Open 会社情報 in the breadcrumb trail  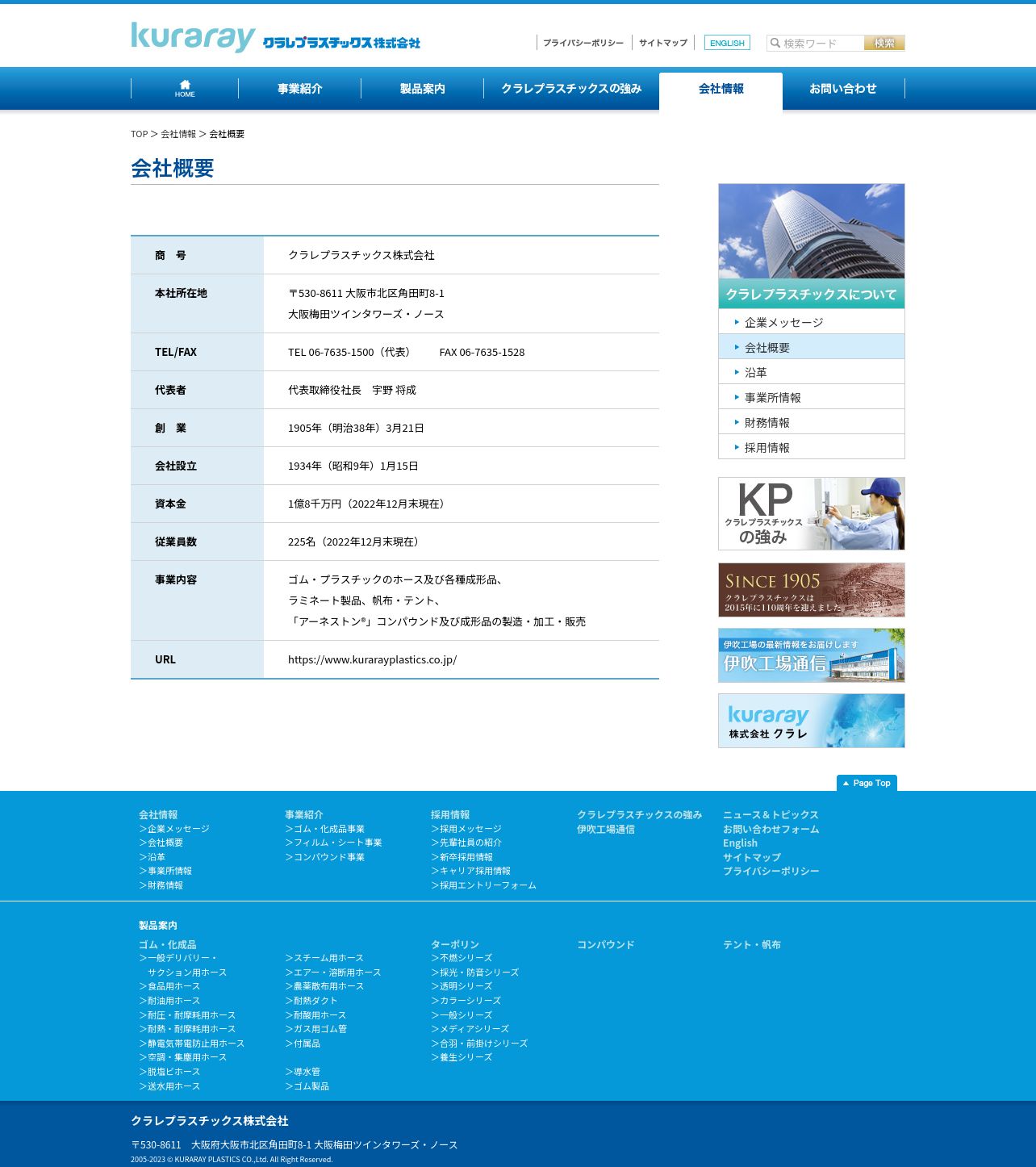click(x=178, y=134)
